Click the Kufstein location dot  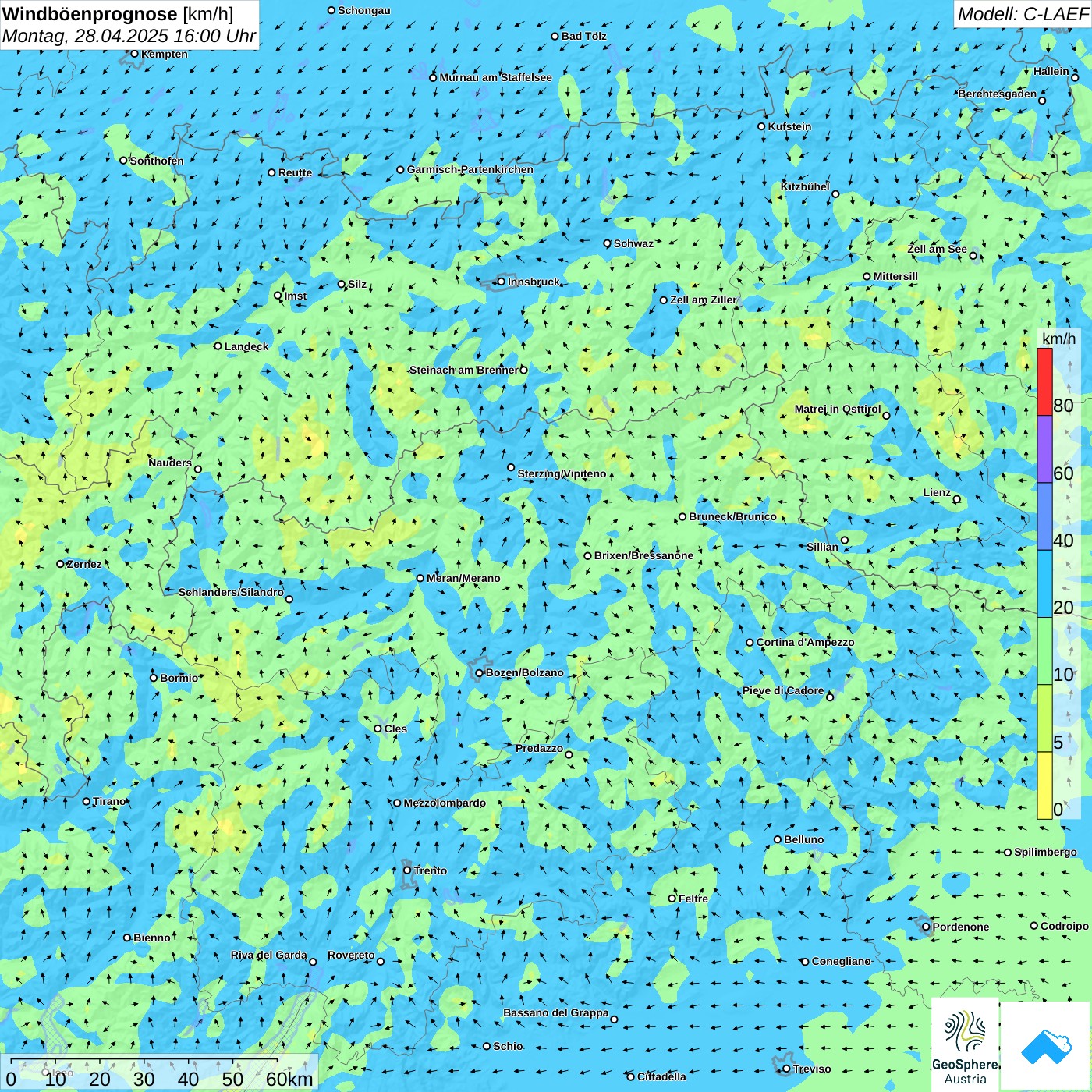tap(761, 126)
